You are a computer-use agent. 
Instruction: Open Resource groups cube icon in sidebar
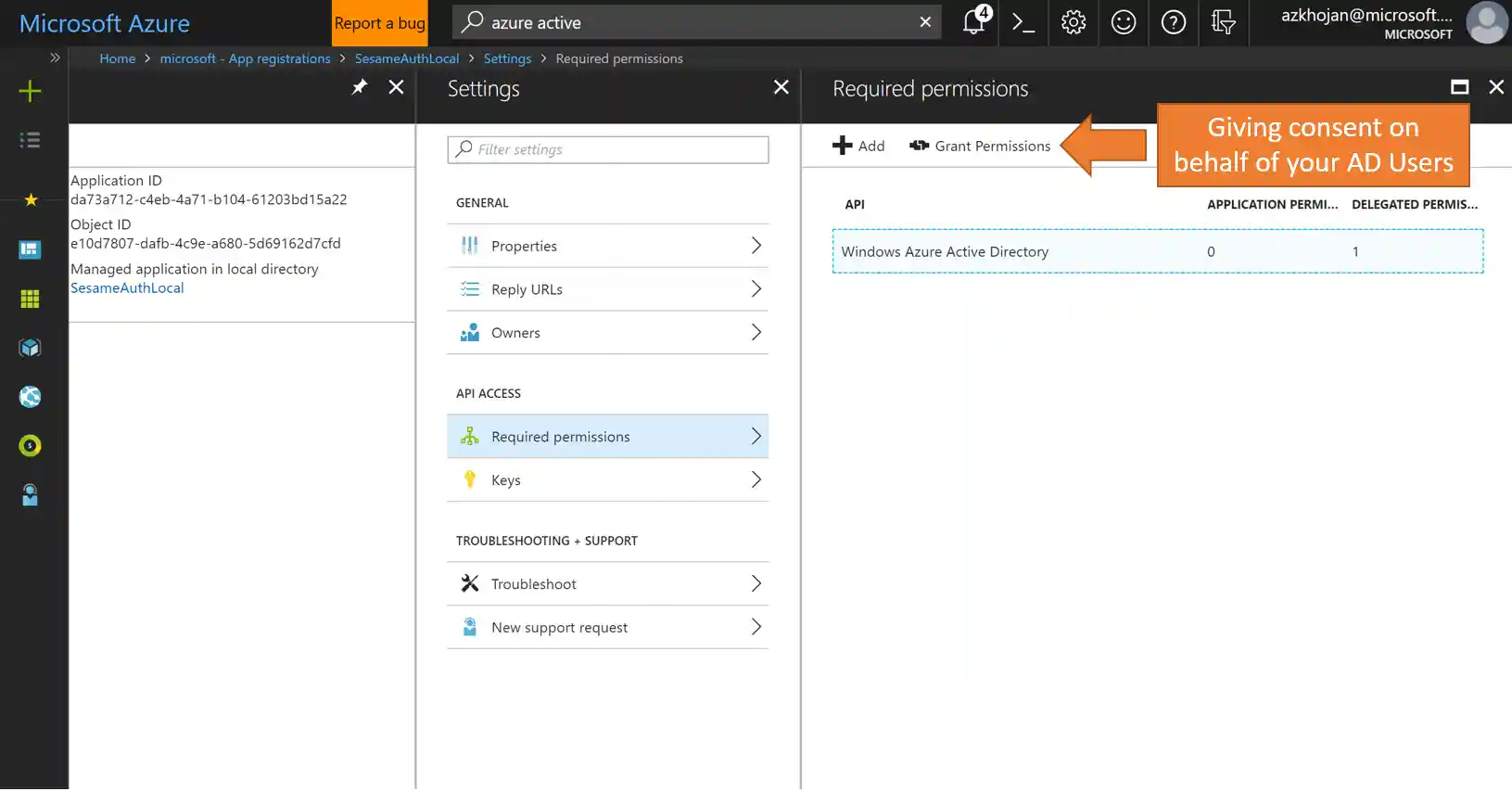point(30,348)
